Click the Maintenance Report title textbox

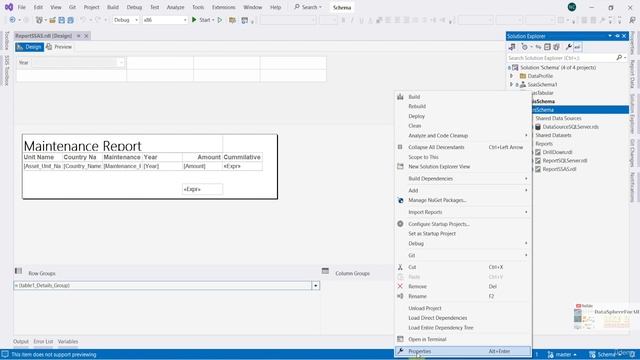tap(123, 145)
